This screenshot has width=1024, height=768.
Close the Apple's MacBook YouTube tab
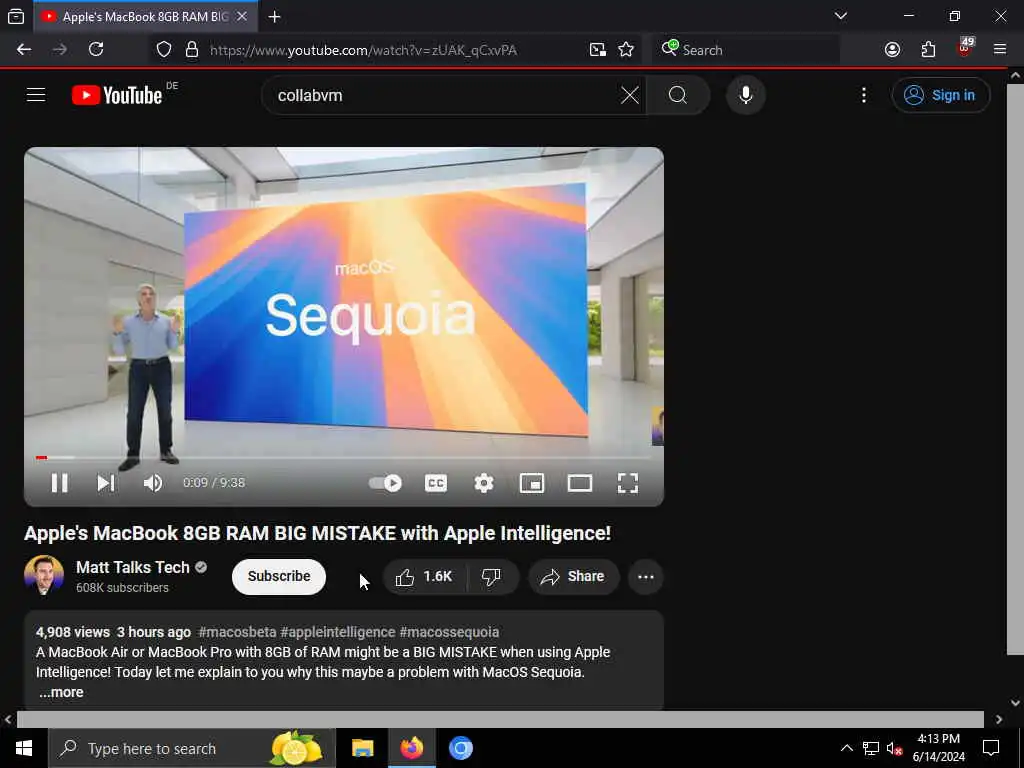click(x=242, y=17)
